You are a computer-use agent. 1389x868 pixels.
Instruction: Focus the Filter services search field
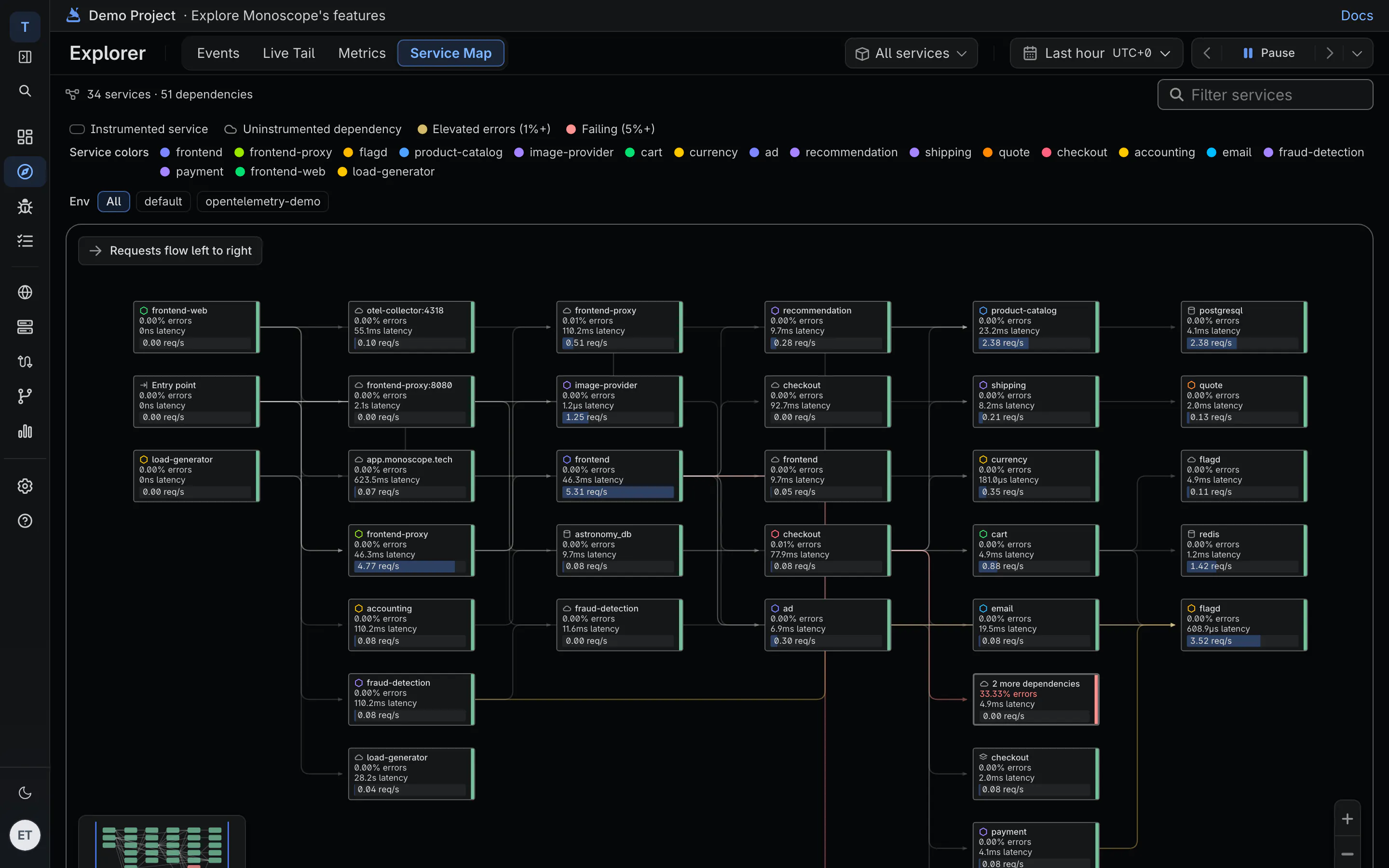tap(1265, 95)
